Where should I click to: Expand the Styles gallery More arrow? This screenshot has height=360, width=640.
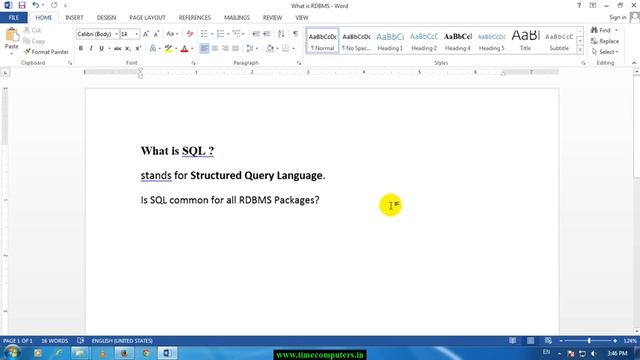(x=580, y=50)
